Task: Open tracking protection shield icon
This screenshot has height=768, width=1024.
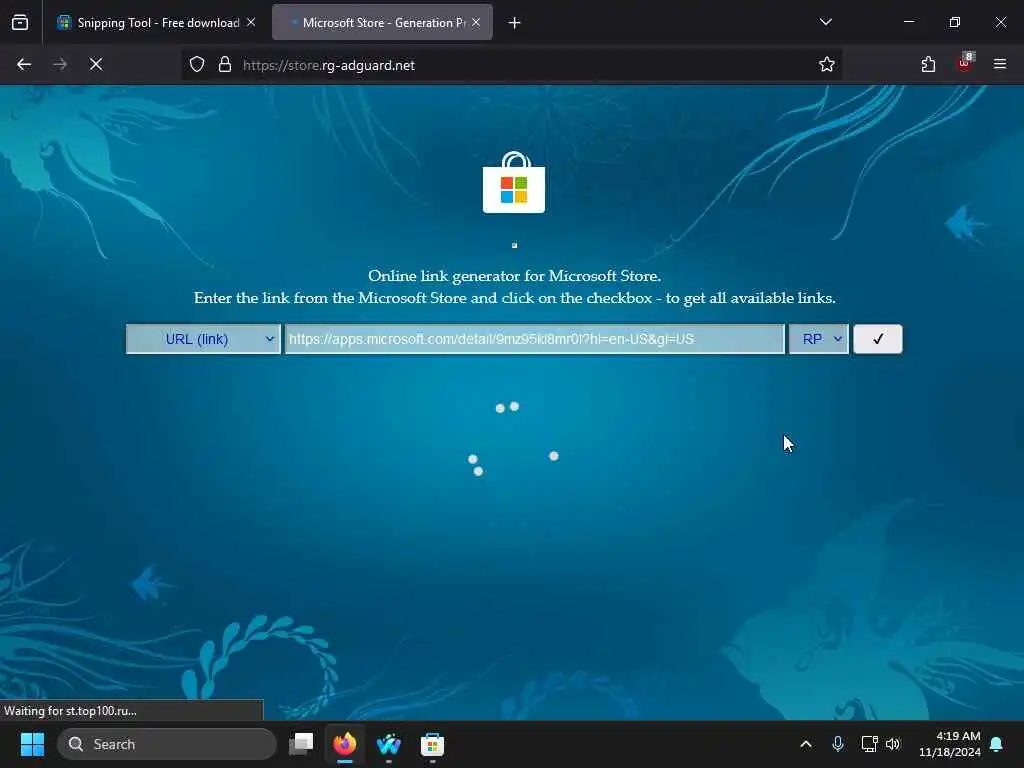Action: click(x=197, y=65)
